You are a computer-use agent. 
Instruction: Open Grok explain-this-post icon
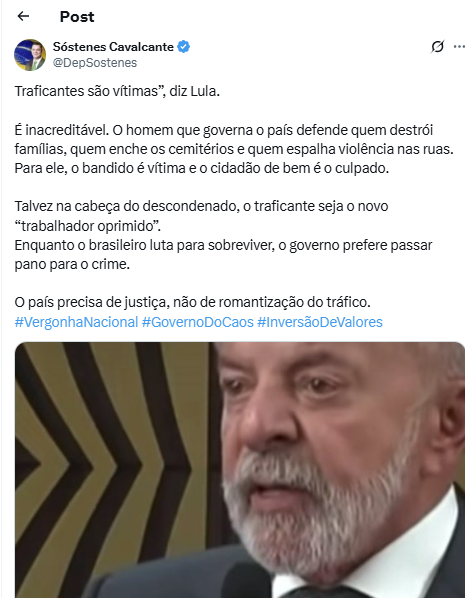(437, 47)
